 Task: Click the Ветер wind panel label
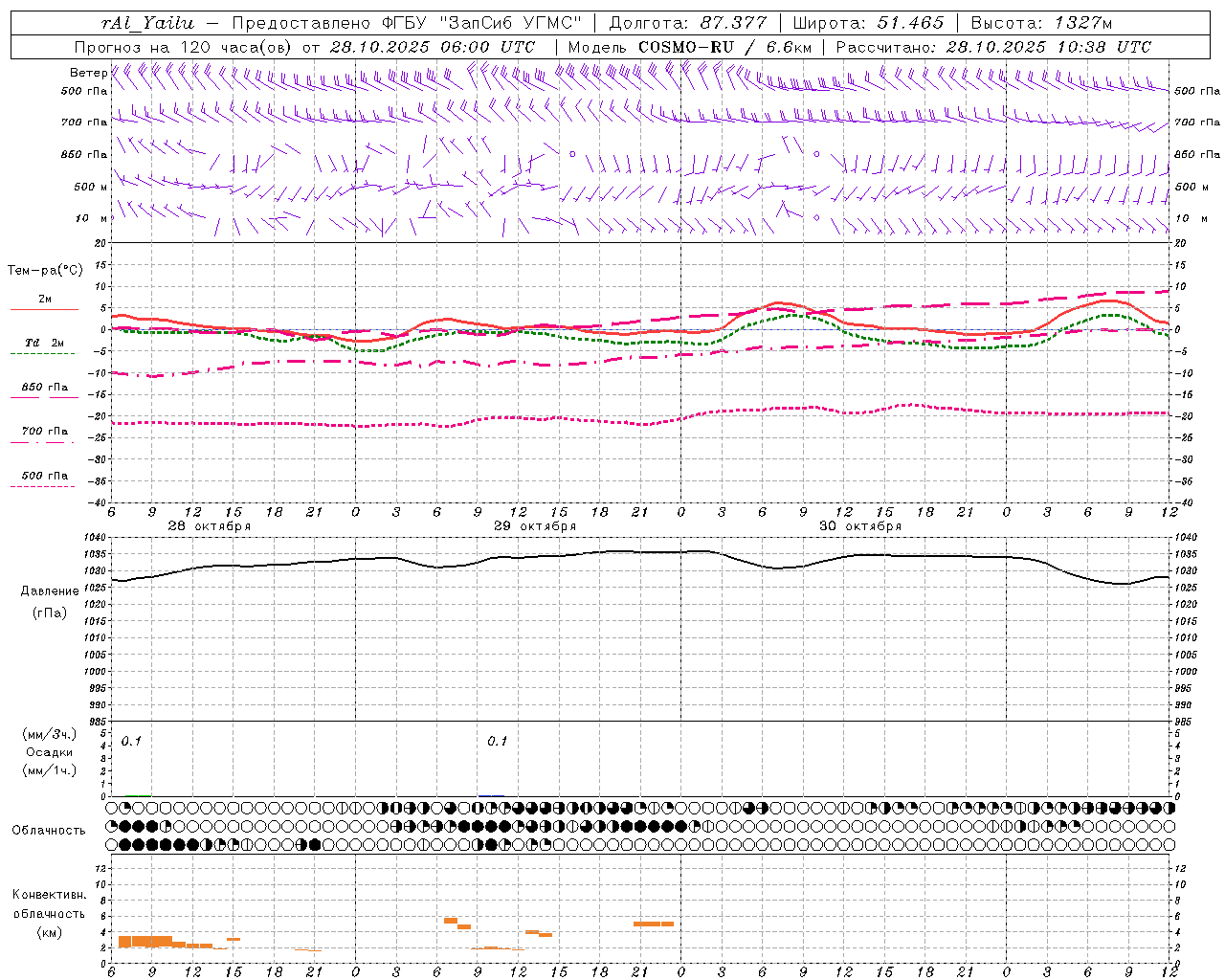point(88,73)
